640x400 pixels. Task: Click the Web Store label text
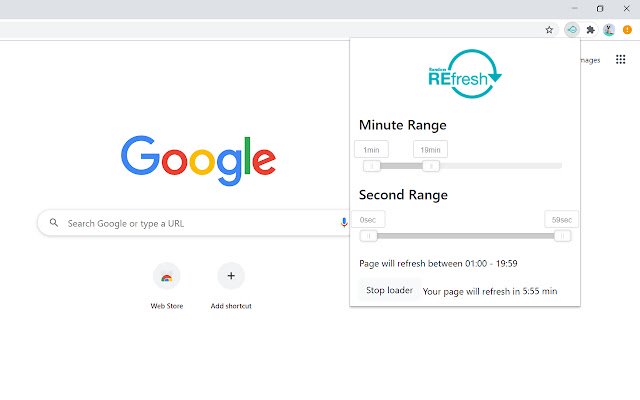(x=167, y=306)
